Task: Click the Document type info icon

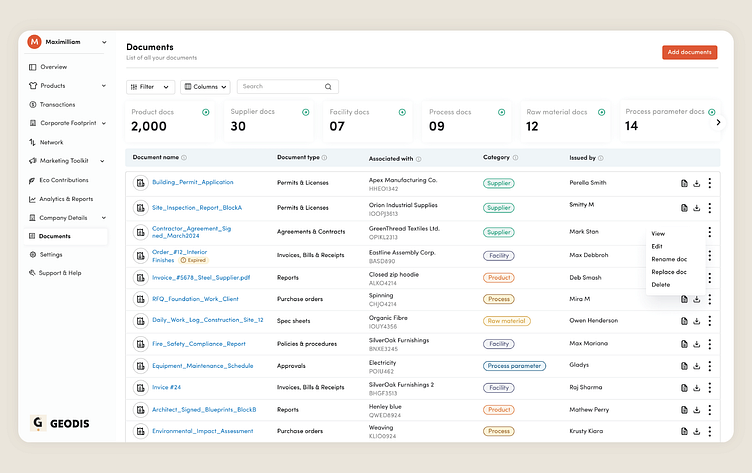Action: point(325,158)
